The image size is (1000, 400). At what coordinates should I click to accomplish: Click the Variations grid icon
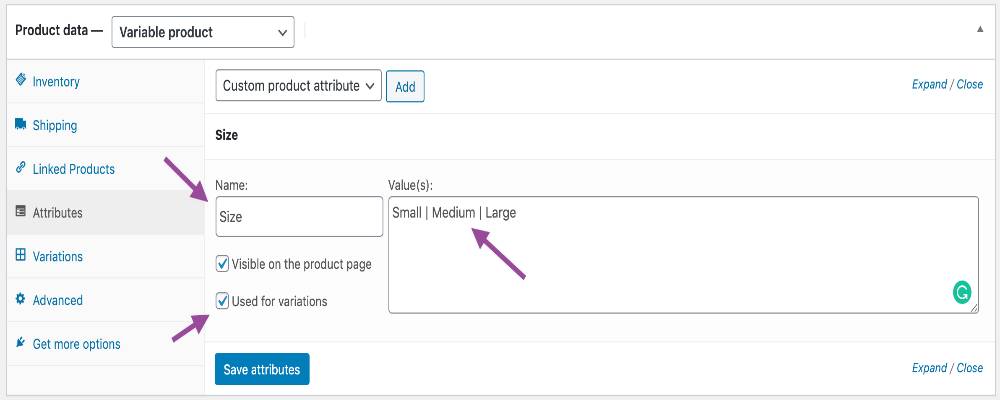tap(21, 256)
